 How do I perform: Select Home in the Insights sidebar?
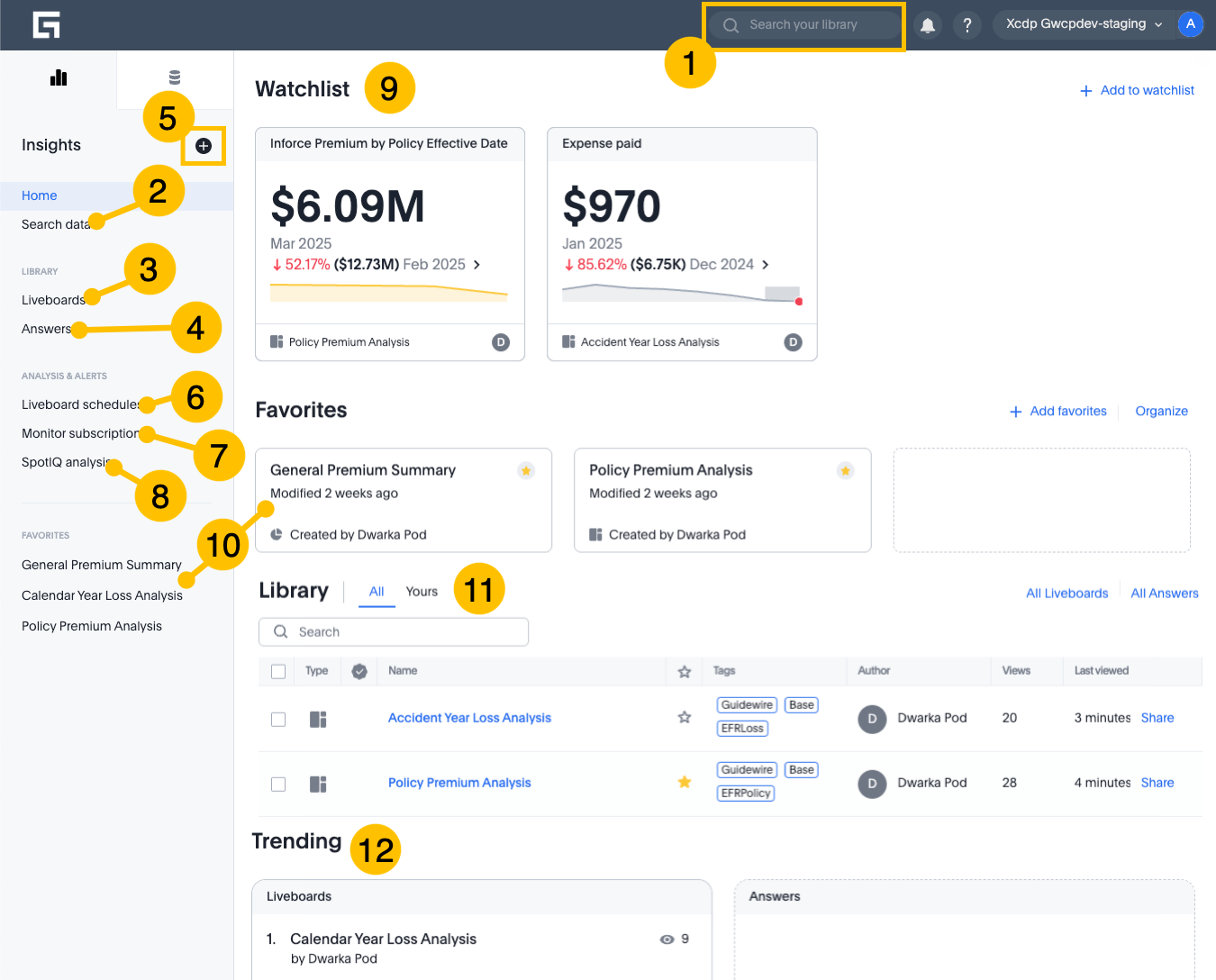coord(39,195)
